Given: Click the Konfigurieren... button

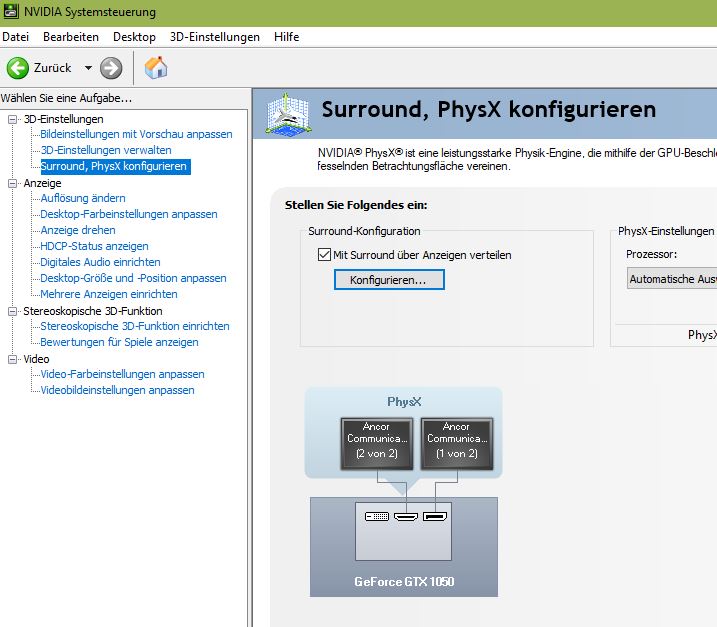Looking at the screenshot, I should click(x=389, y=279).
